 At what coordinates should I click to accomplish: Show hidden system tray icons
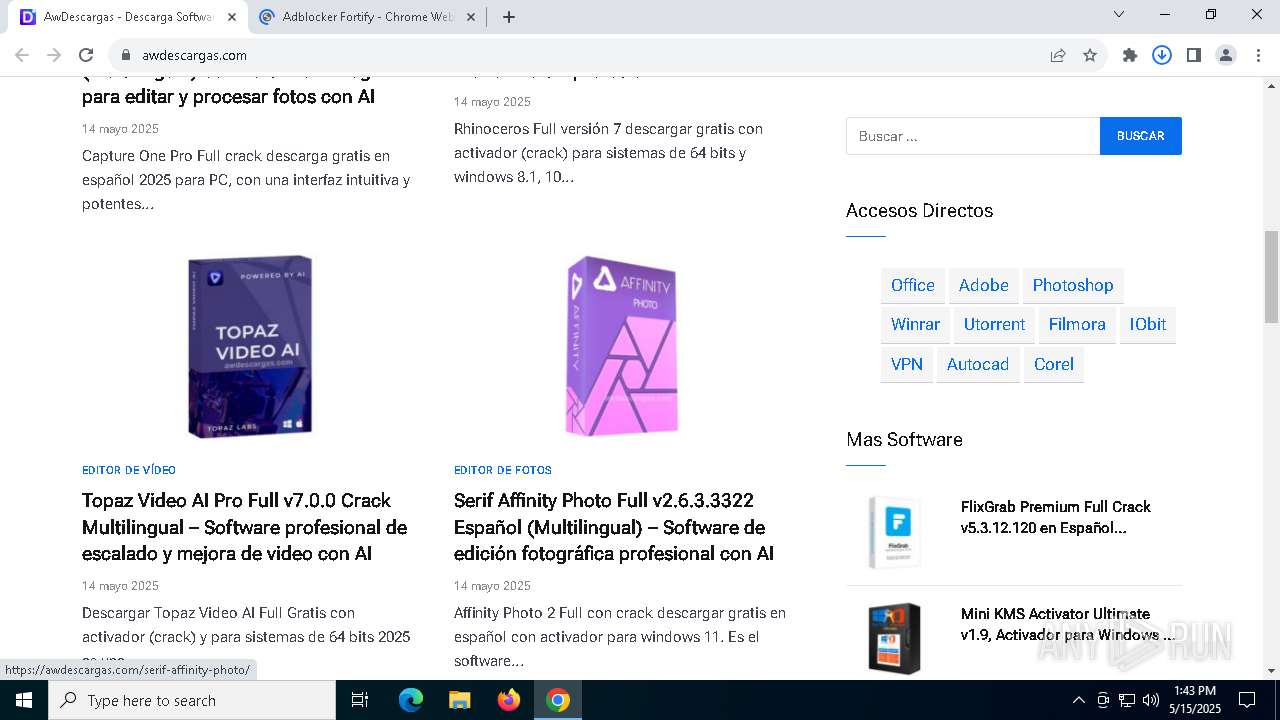coord(1078,700)
